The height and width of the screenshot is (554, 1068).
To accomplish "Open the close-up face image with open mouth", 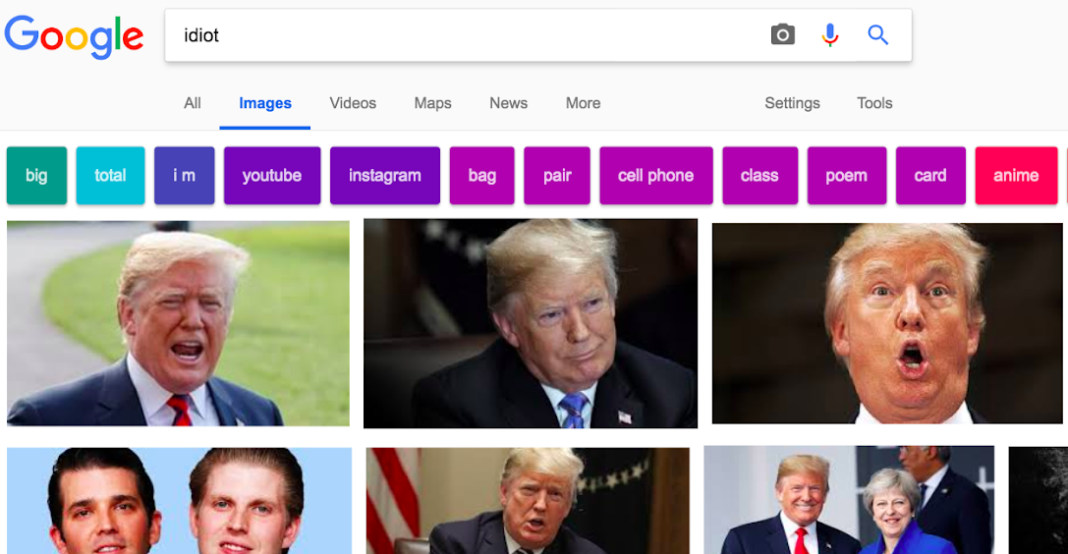I will (887, 323).
